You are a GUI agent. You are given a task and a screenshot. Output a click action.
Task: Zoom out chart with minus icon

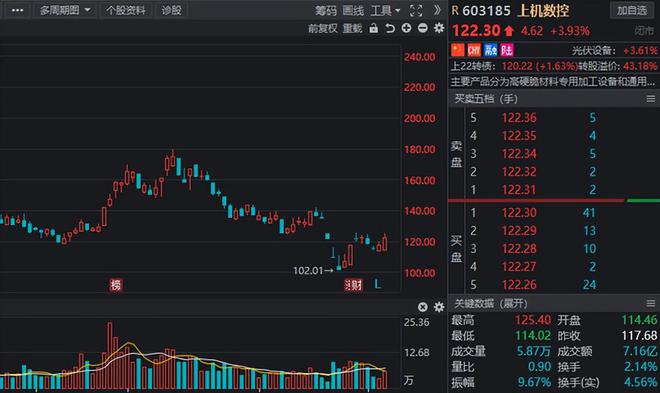click(423, 28)
